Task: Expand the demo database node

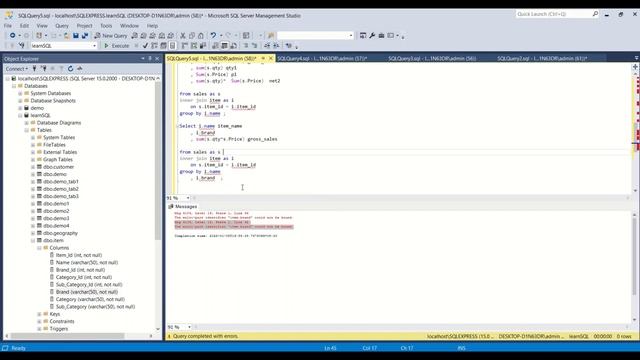Action: pos(20,108)
